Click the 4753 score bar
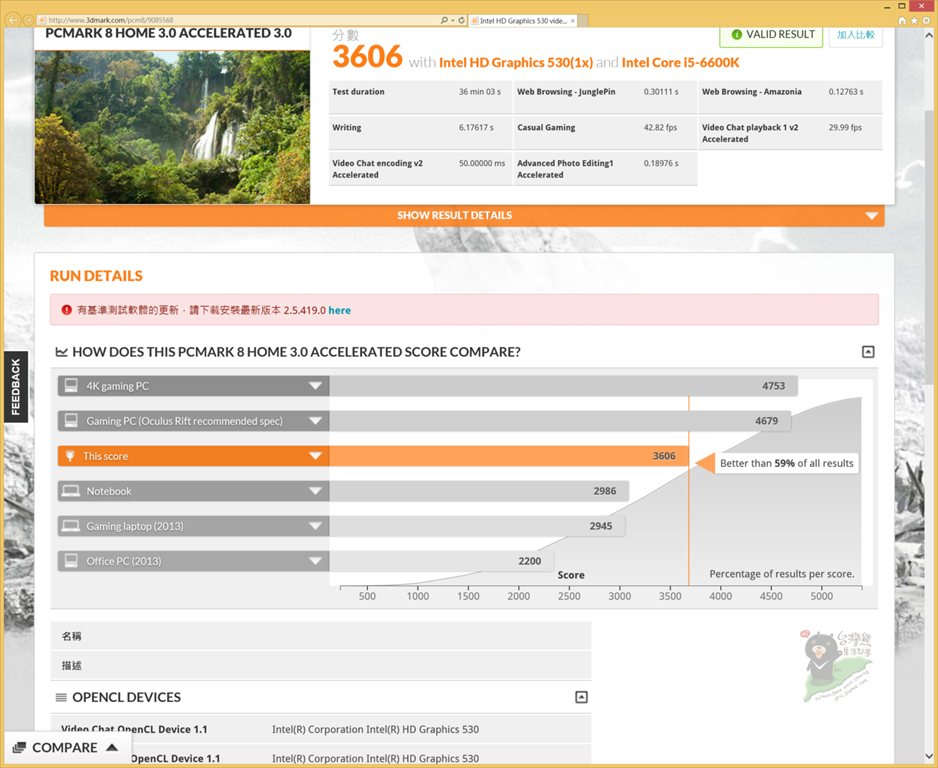The height and width of the screenshot is (768, 938). 564,386
